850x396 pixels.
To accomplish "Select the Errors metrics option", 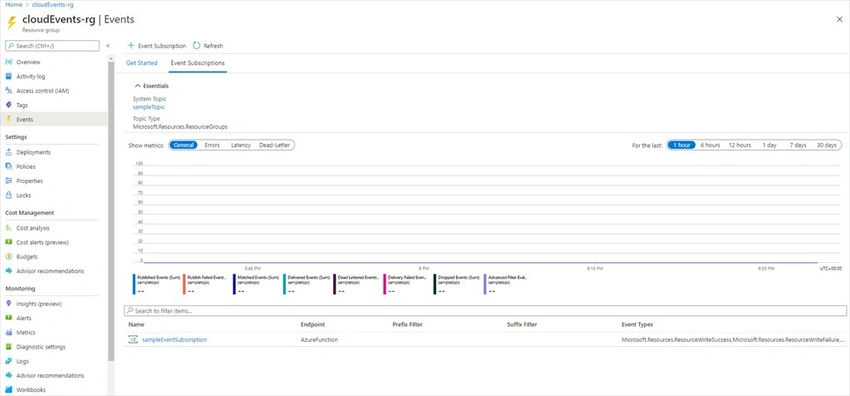I will pos(212,145).
